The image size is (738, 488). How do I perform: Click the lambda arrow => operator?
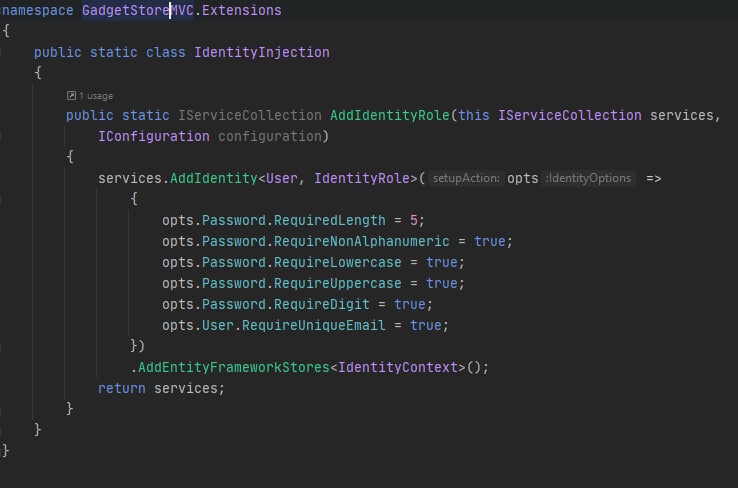pyautogui.click(x=653, y=178)
